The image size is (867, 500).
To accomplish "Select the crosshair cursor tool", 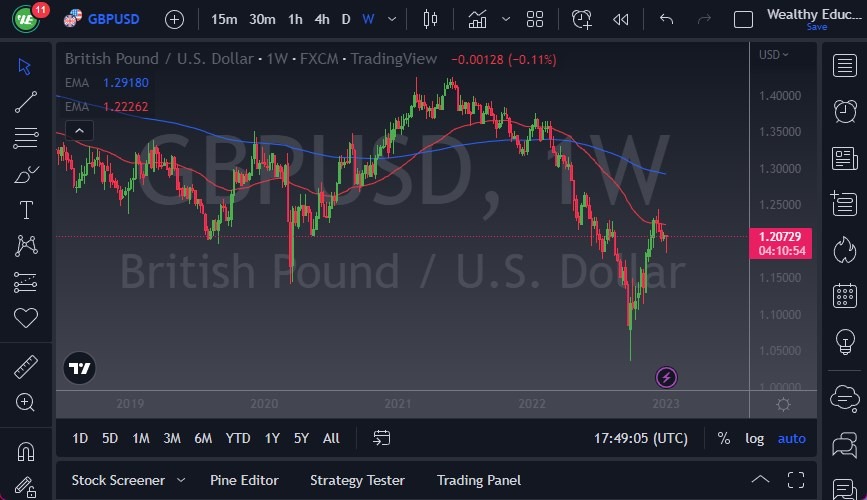I will (26, 67).
